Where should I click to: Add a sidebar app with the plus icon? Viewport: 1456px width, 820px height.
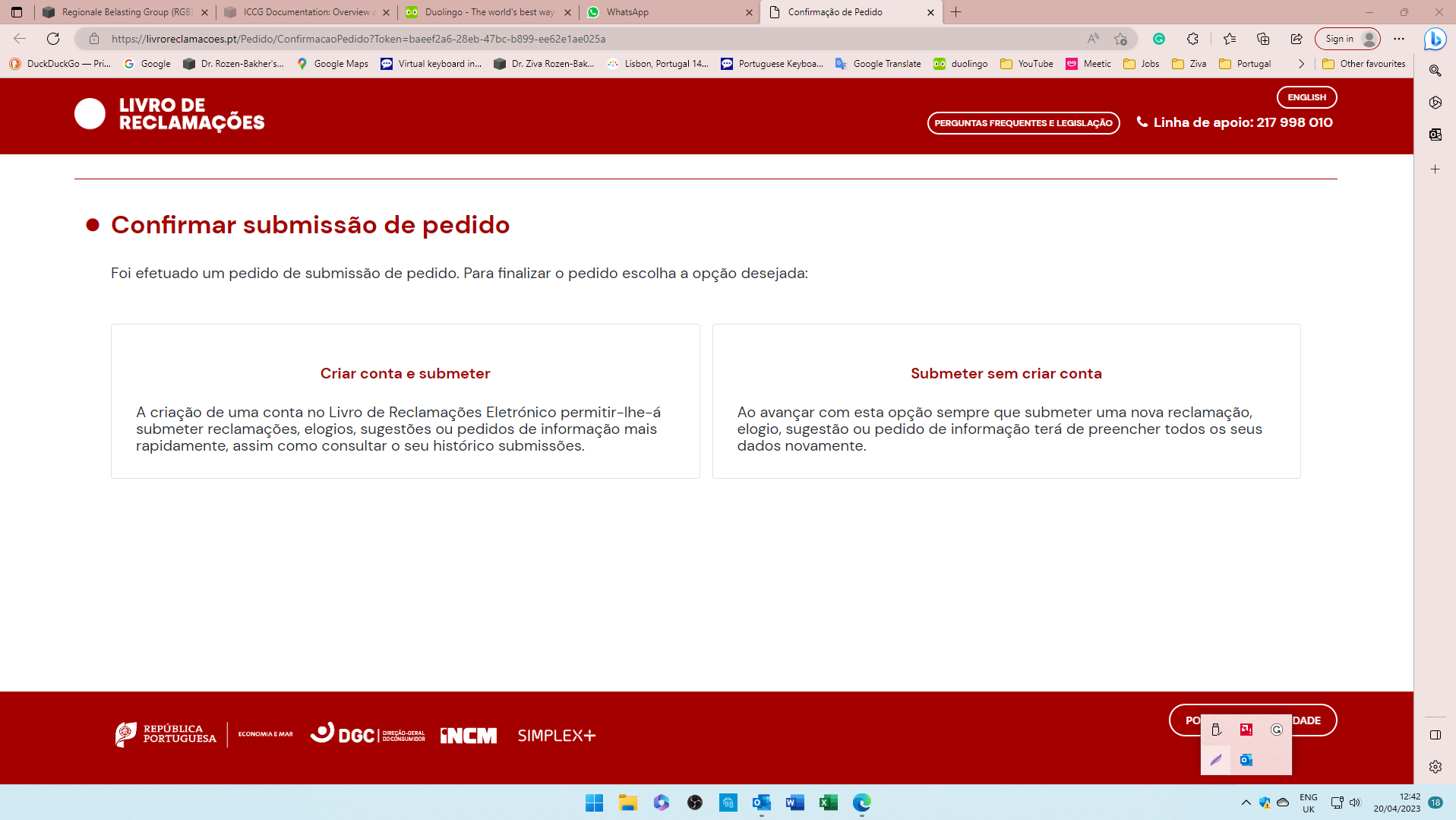[1435, 169]
